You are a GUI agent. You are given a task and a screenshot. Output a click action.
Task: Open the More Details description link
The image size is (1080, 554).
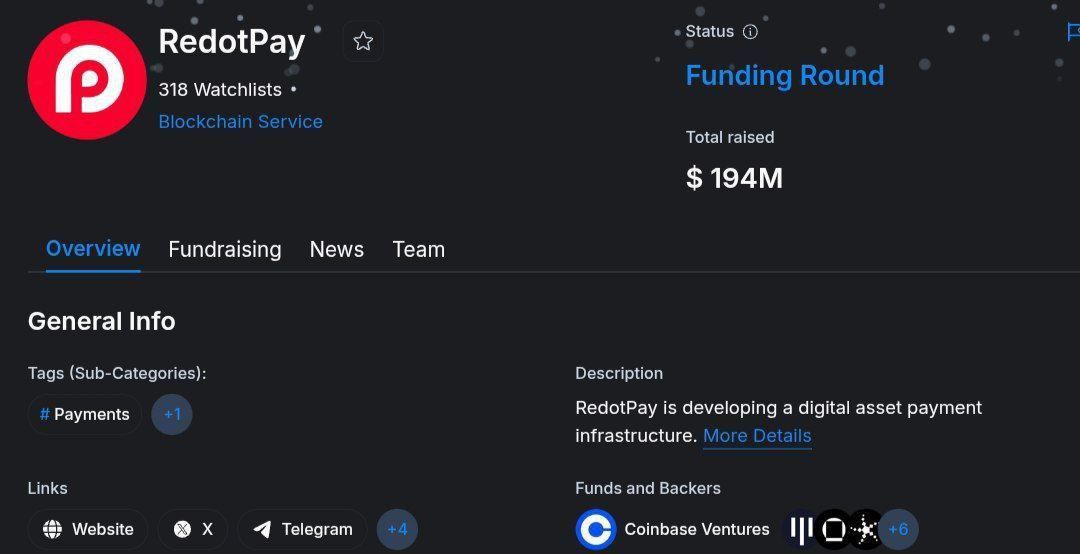757,435
